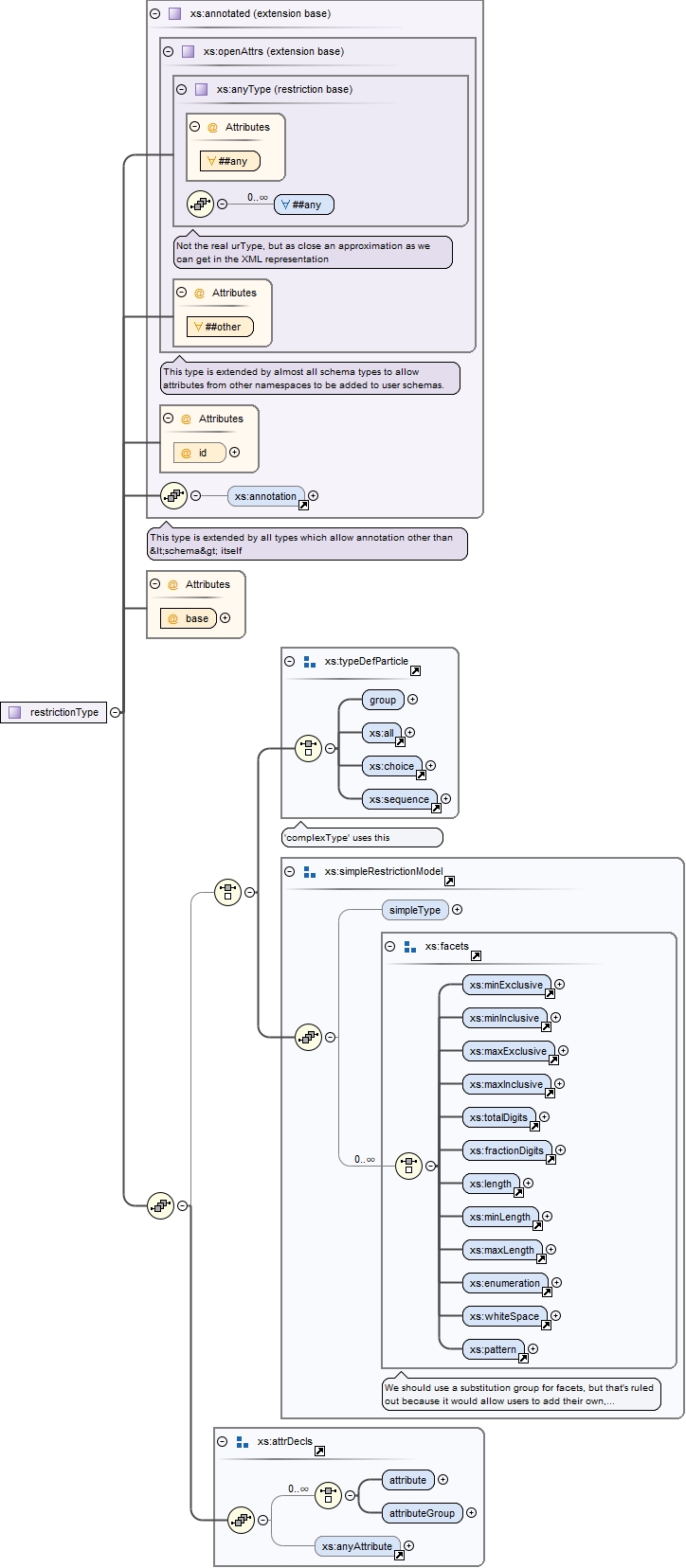Follow the reference arrow on xs:anyAttribute
This screenshot has width=686, height=1568.
pyautogui.click(x=399, y=1555)
